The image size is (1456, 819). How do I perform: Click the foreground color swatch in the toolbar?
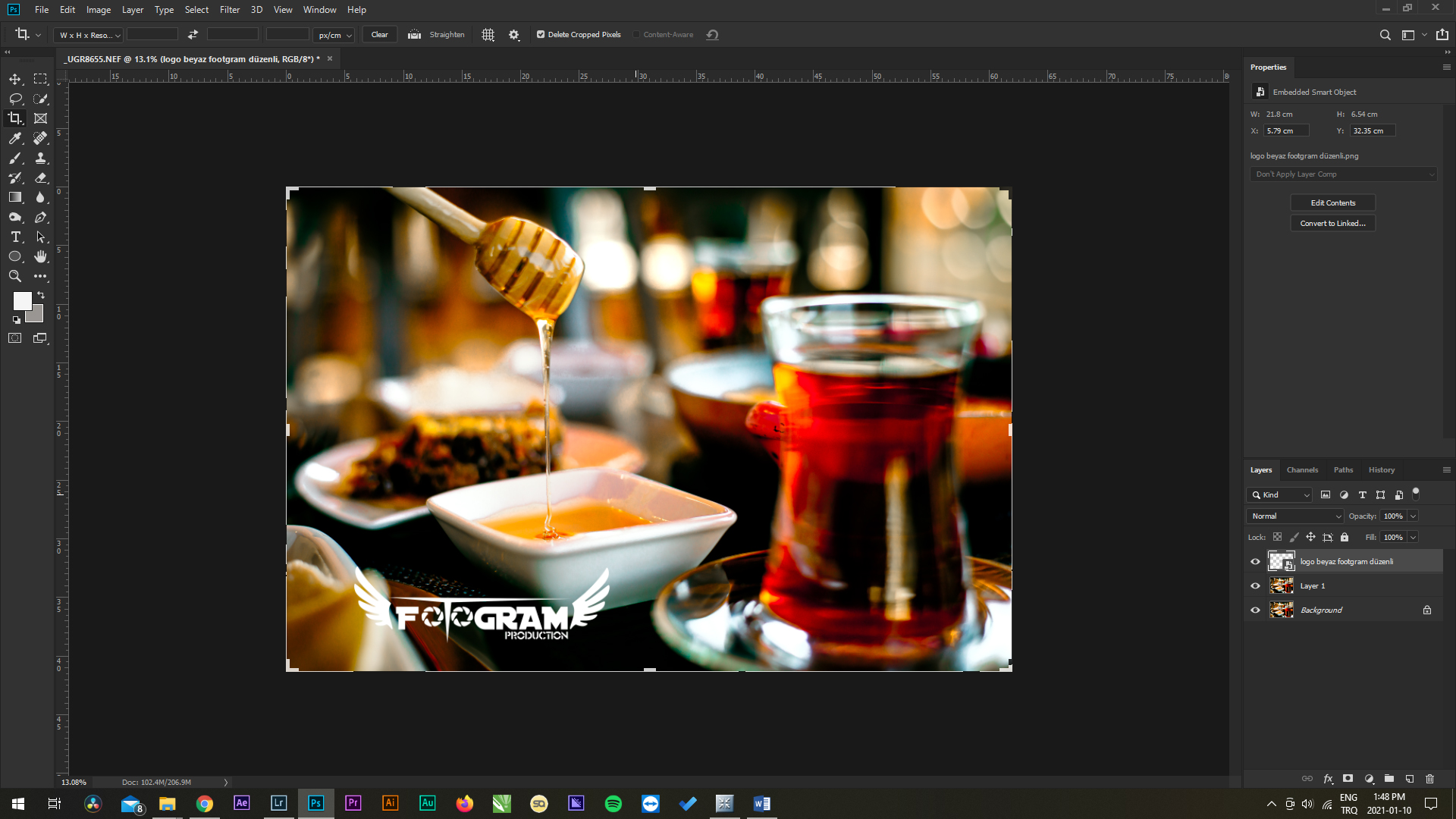point(22,301)
